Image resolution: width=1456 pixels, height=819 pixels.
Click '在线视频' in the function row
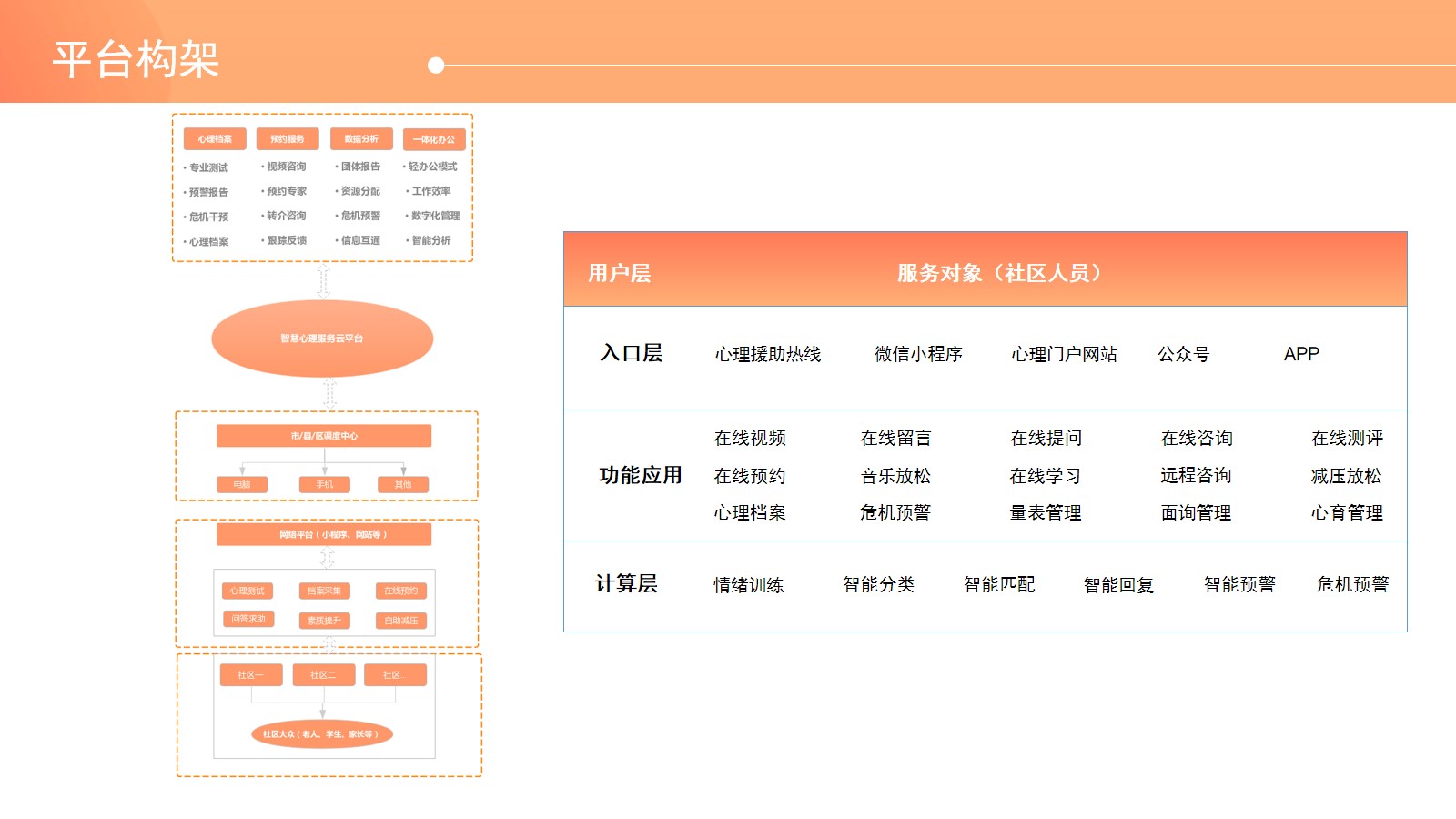click(750, 438)
